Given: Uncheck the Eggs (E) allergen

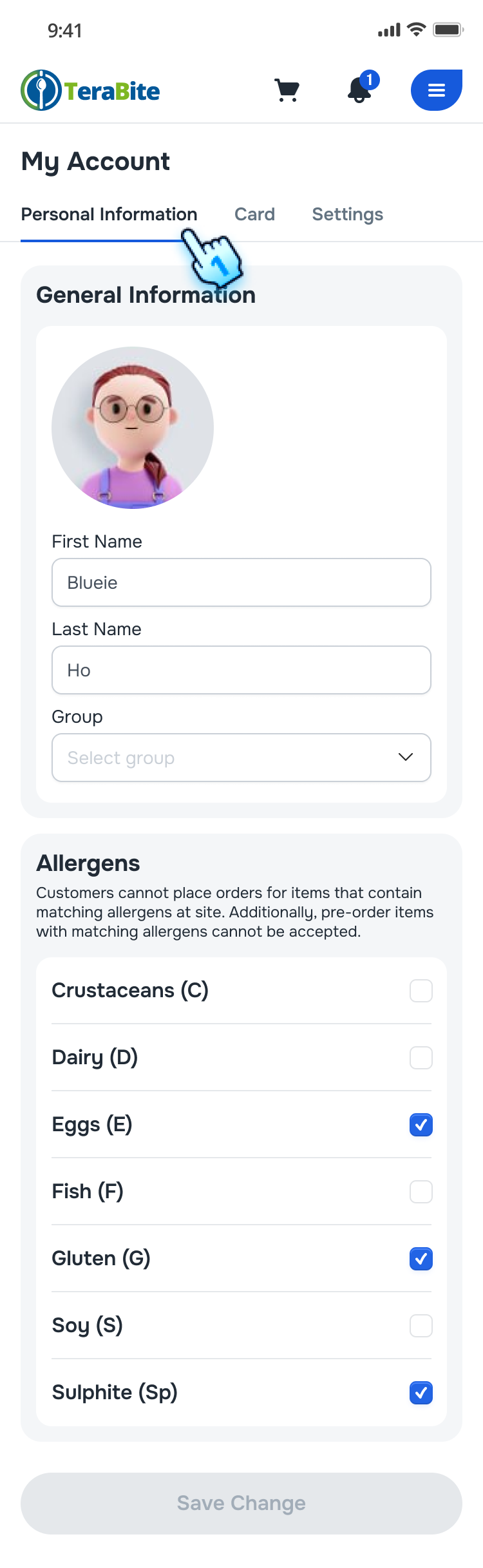Looking at the screenshot, I should 421,1125.
